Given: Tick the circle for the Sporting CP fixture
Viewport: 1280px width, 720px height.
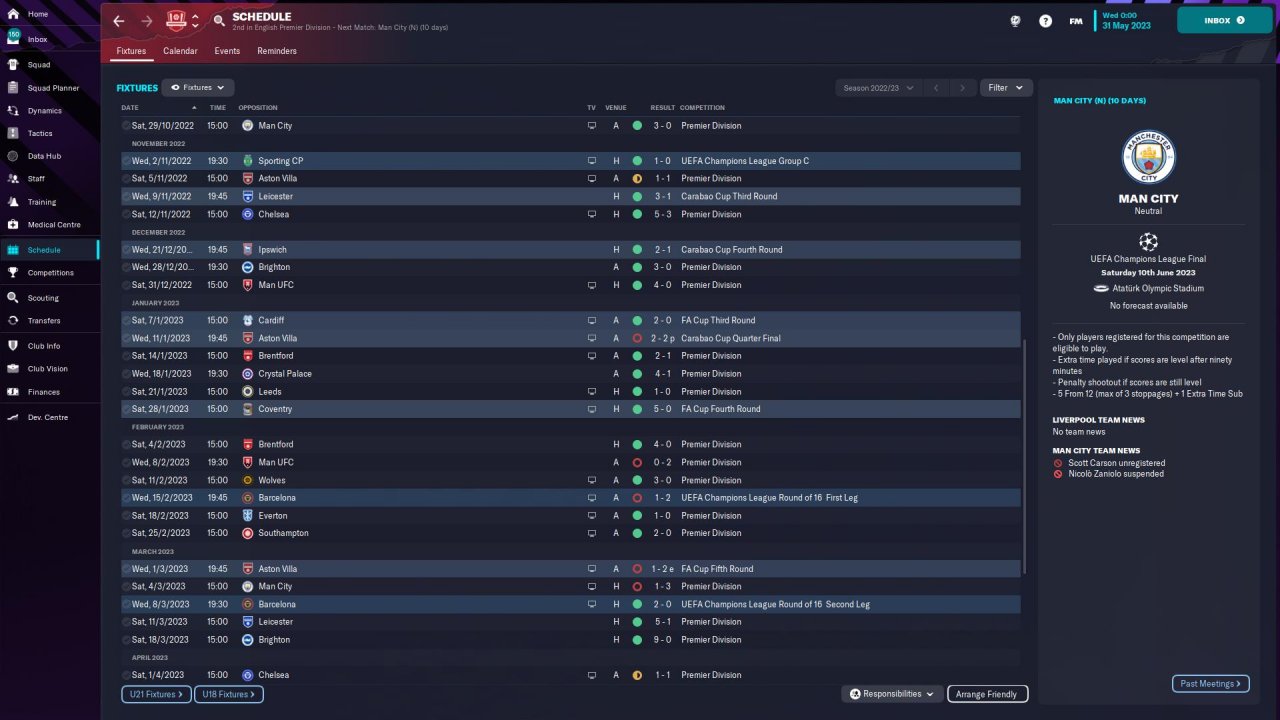Looking at the screenshot, I should (x=126, y=161).
